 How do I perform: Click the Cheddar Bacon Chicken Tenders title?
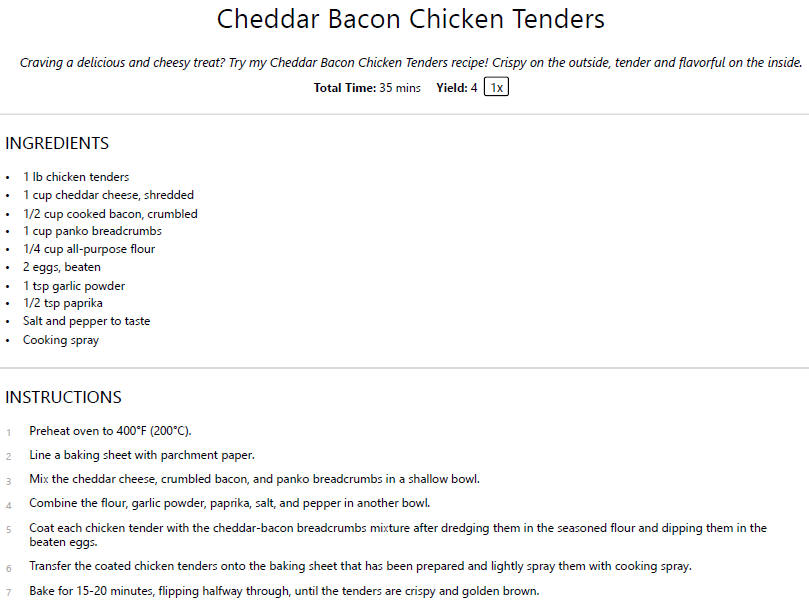(411, 20)
